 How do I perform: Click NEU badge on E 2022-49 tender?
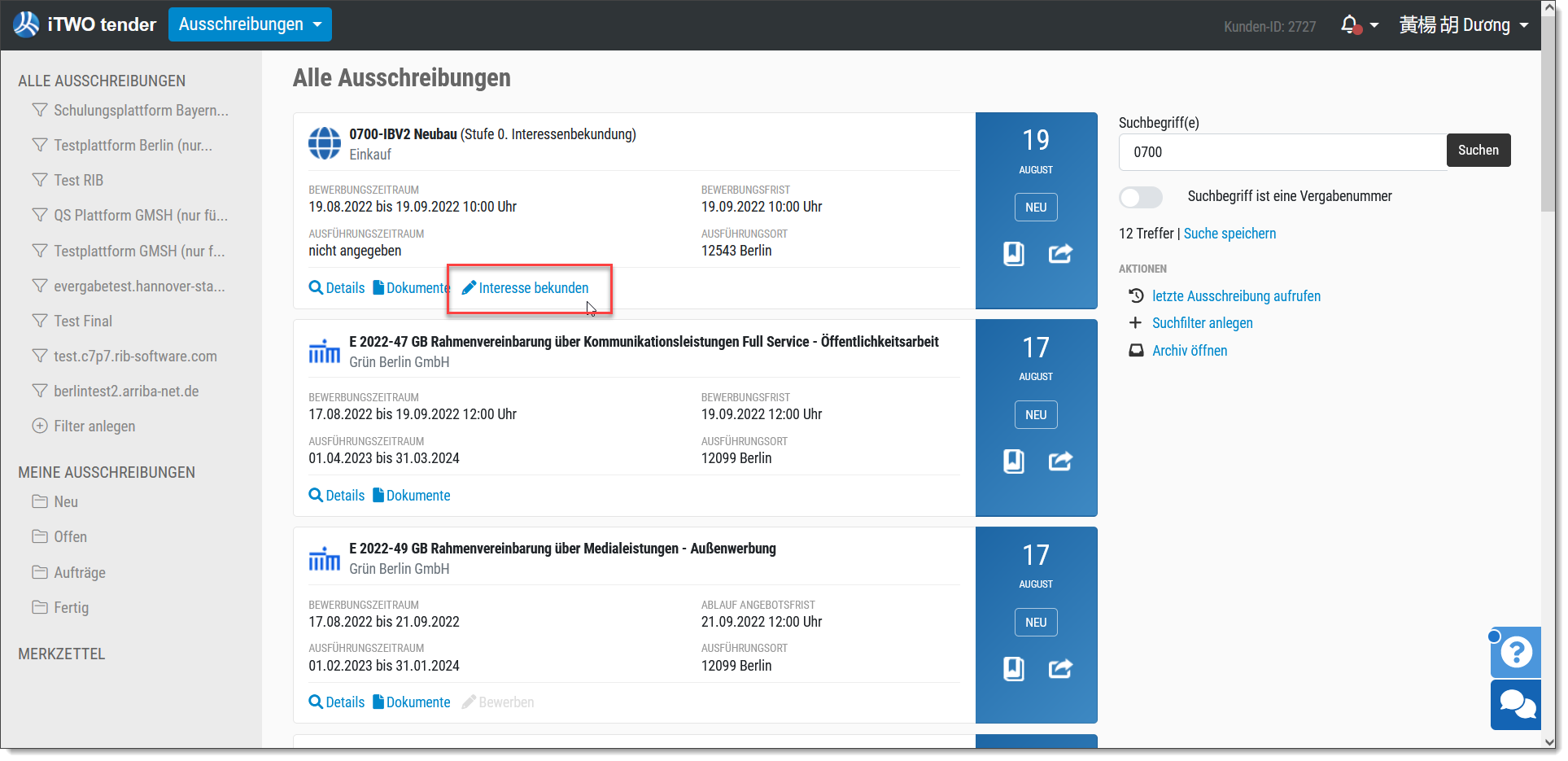1036,623
